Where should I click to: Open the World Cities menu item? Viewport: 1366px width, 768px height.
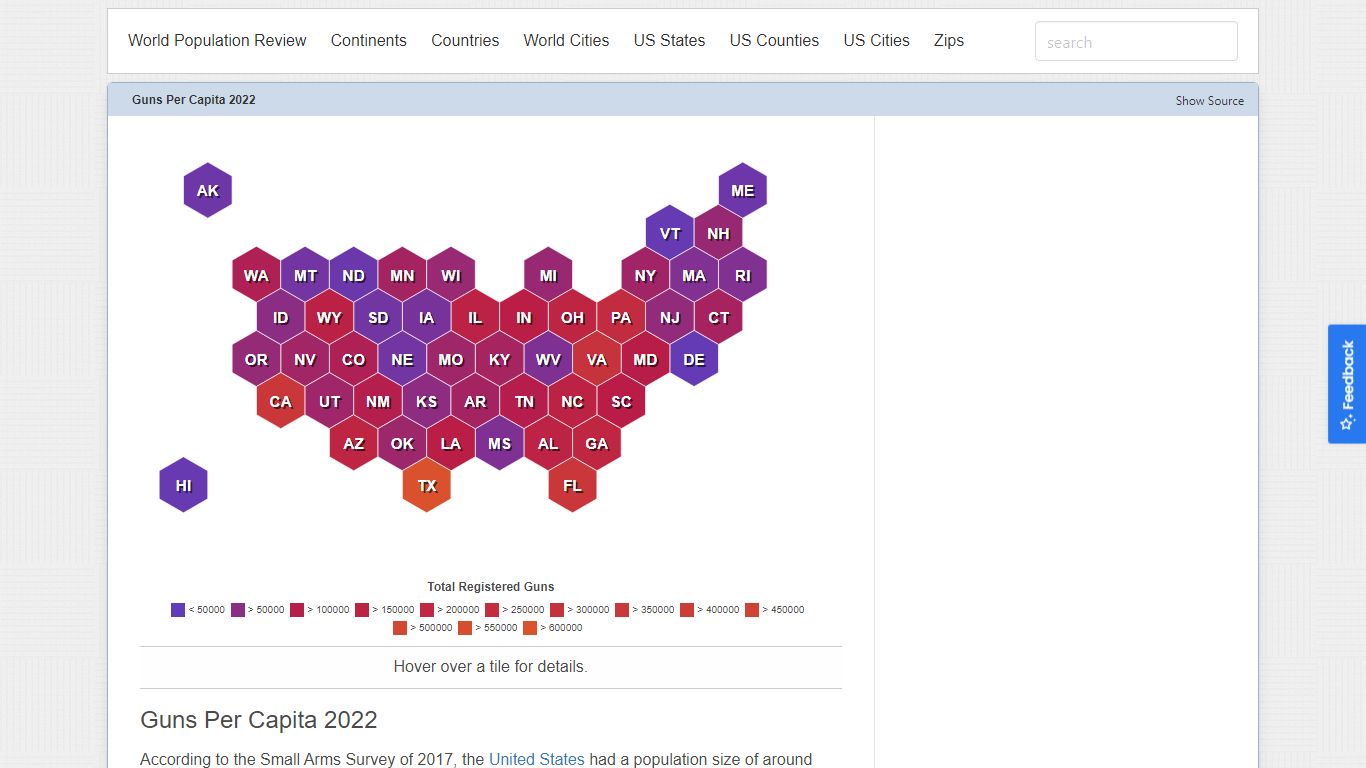pyautogui.click(x=566, y=41)
